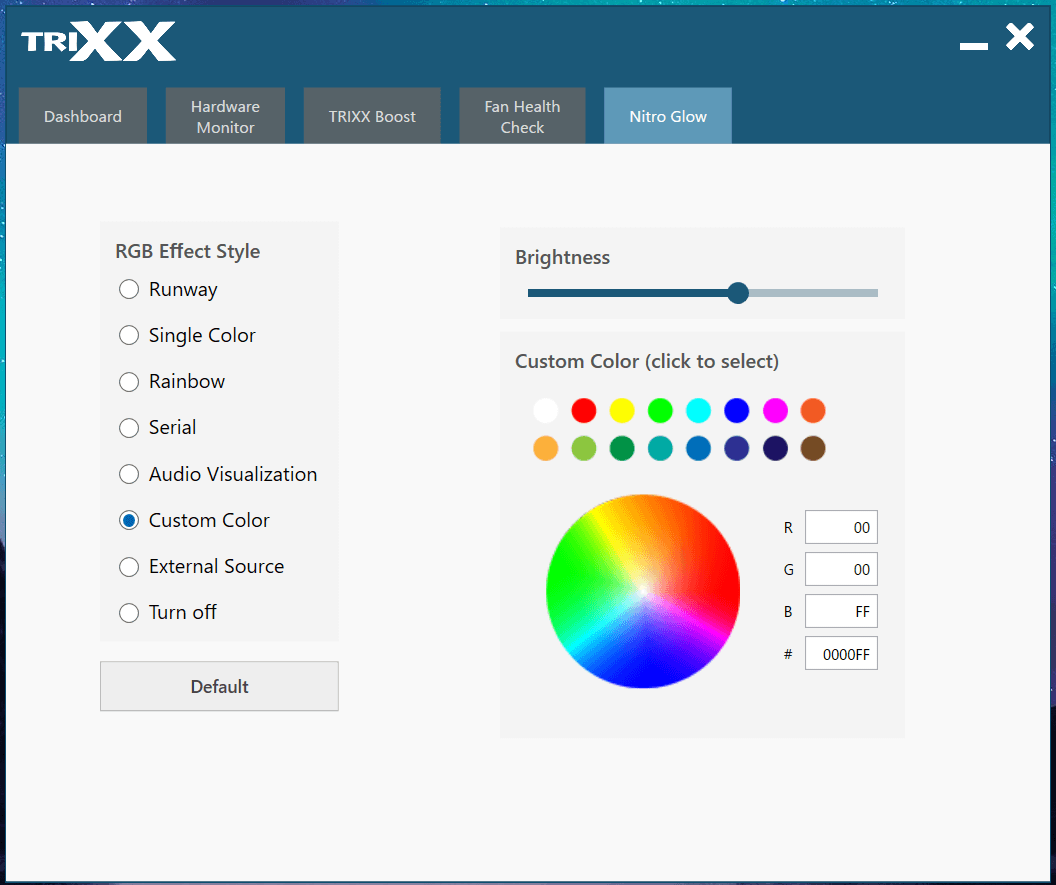Viewport: 1056px width, 885px height.
Task: Choose the brown color swatch
Action: [x=813, y=448]
